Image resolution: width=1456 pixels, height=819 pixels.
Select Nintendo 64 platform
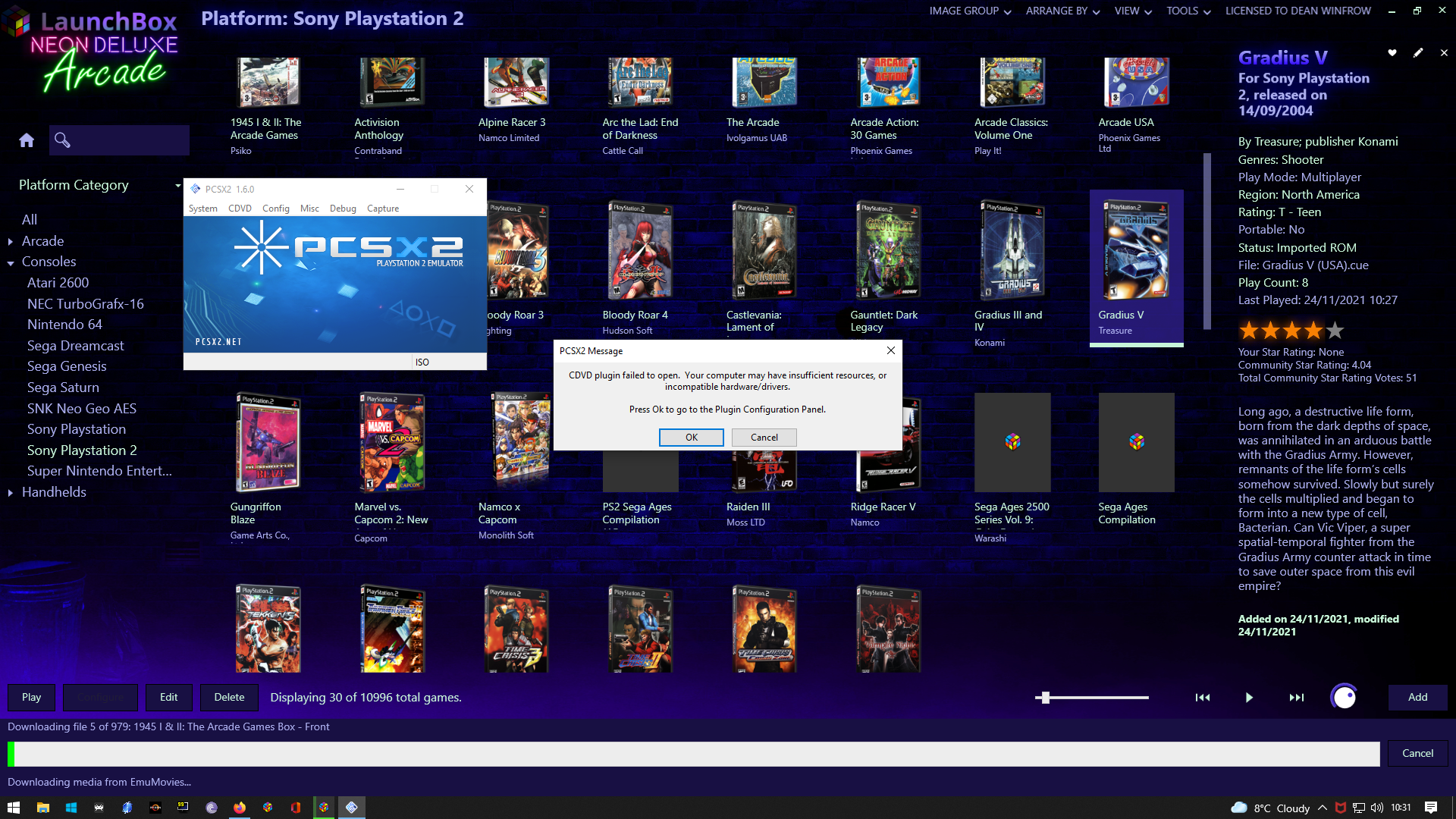pyautogui.click(x=64, y=325)
